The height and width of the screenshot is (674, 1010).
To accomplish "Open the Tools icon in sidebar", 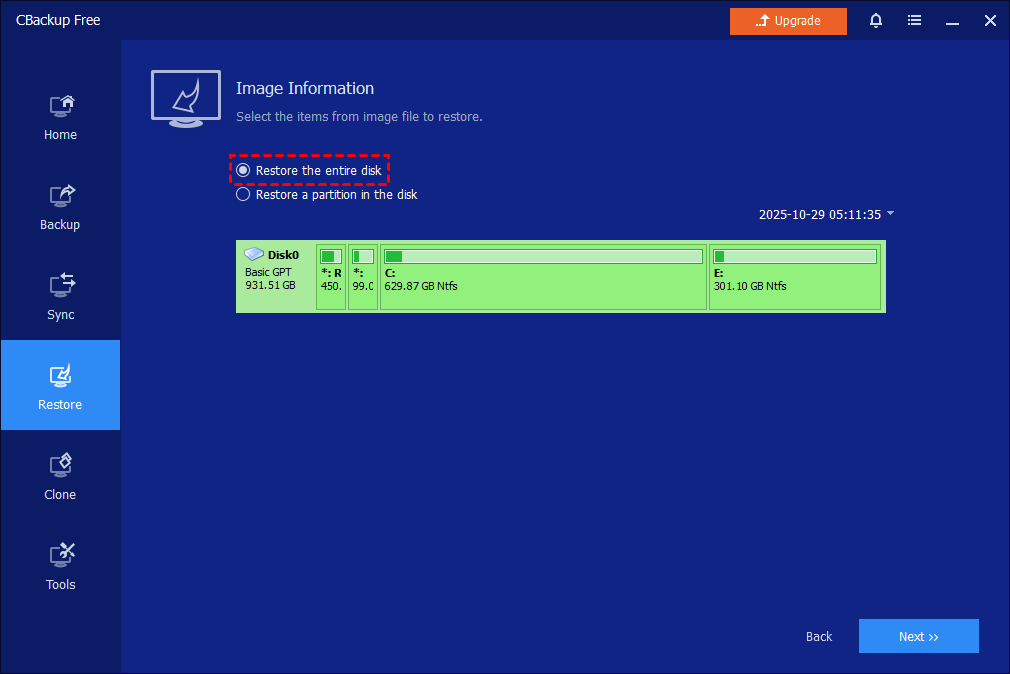I will (60, 556).
